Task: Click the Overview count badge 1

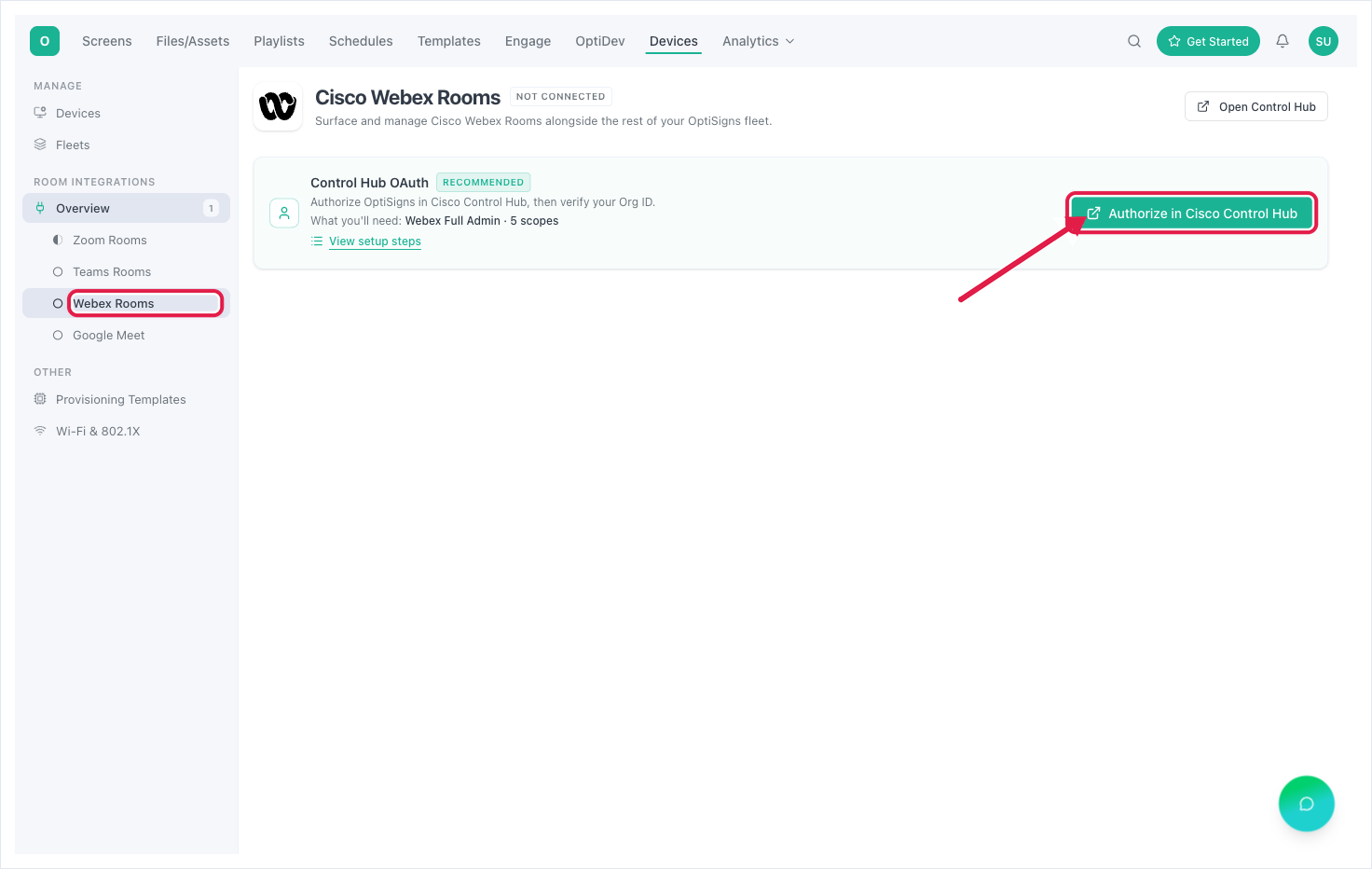Action: [x=212, y=208]
